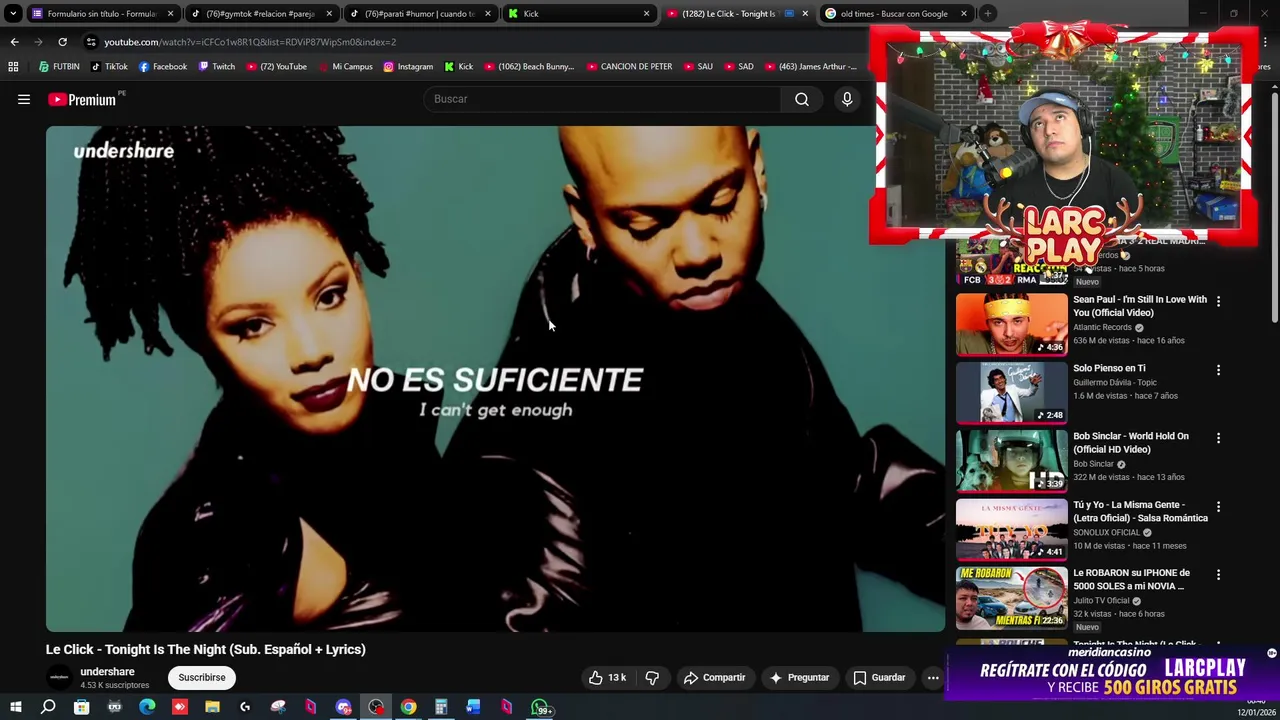Activate voice search microphone

847,99
